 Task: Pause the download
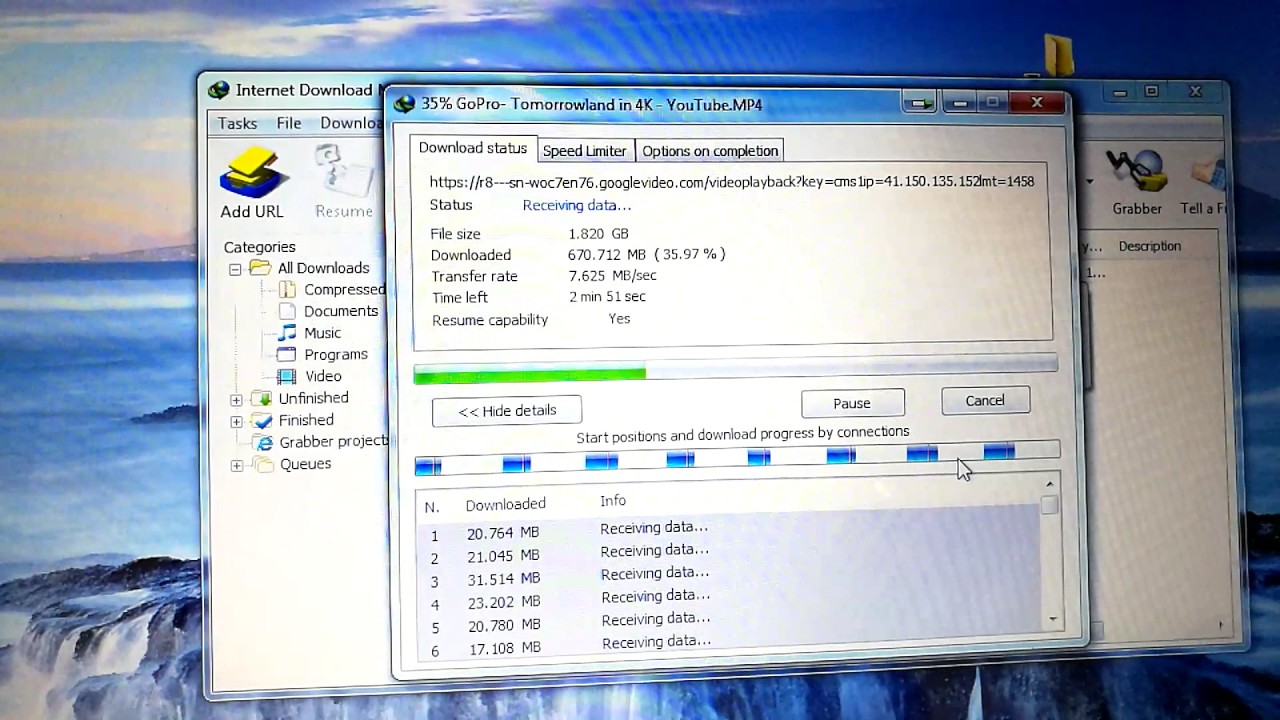click(x=852, y=403)
